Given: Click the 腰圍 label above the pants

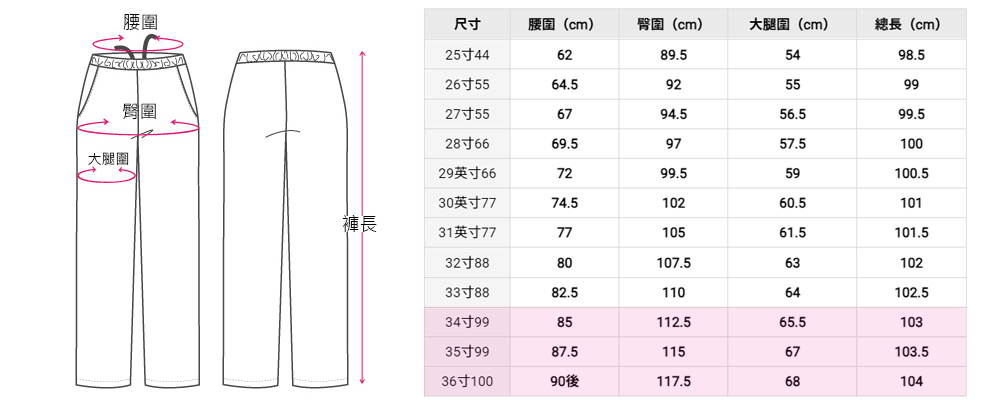Looking at the screenshot, I should coord(138,21).
